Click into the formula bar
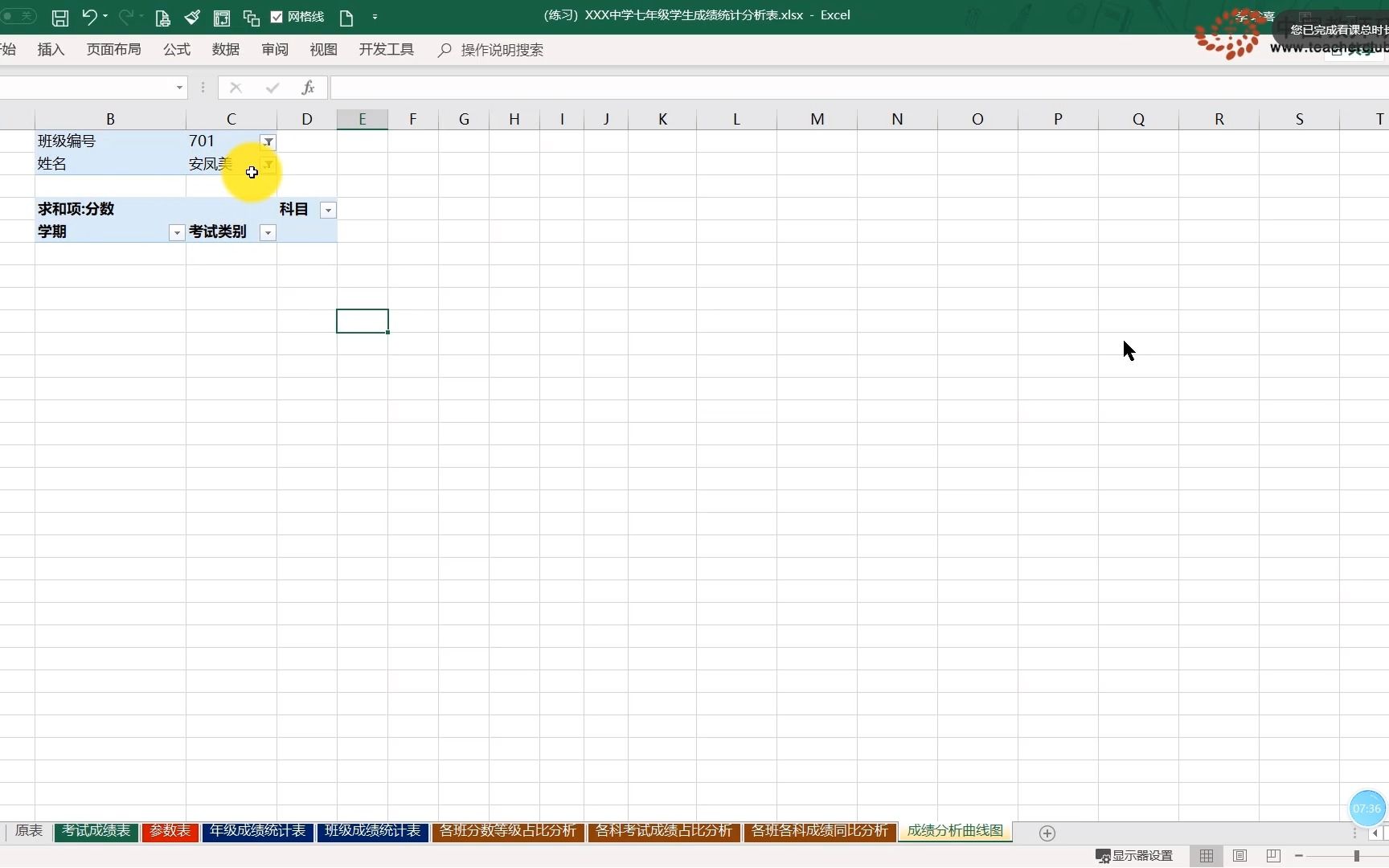This screenshot has height=868, width=1389. pos(858,88)
